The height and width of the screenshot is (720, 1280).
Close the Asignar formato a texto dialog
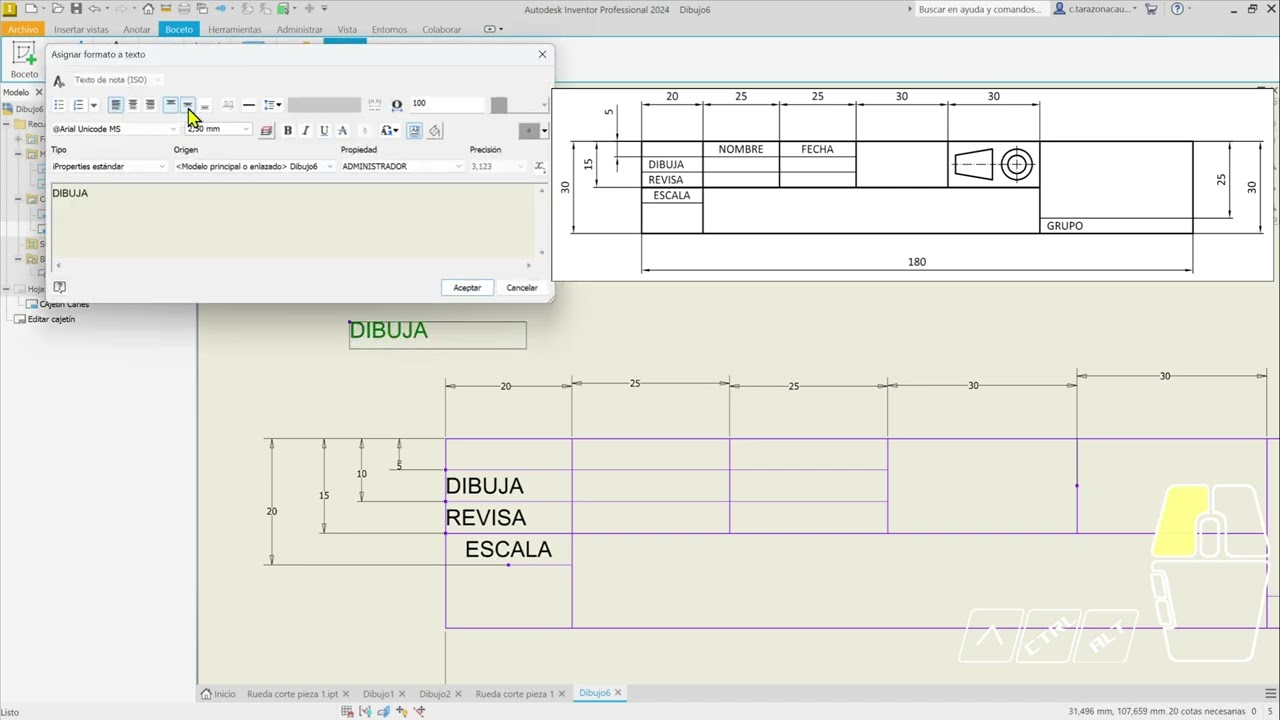542,54
